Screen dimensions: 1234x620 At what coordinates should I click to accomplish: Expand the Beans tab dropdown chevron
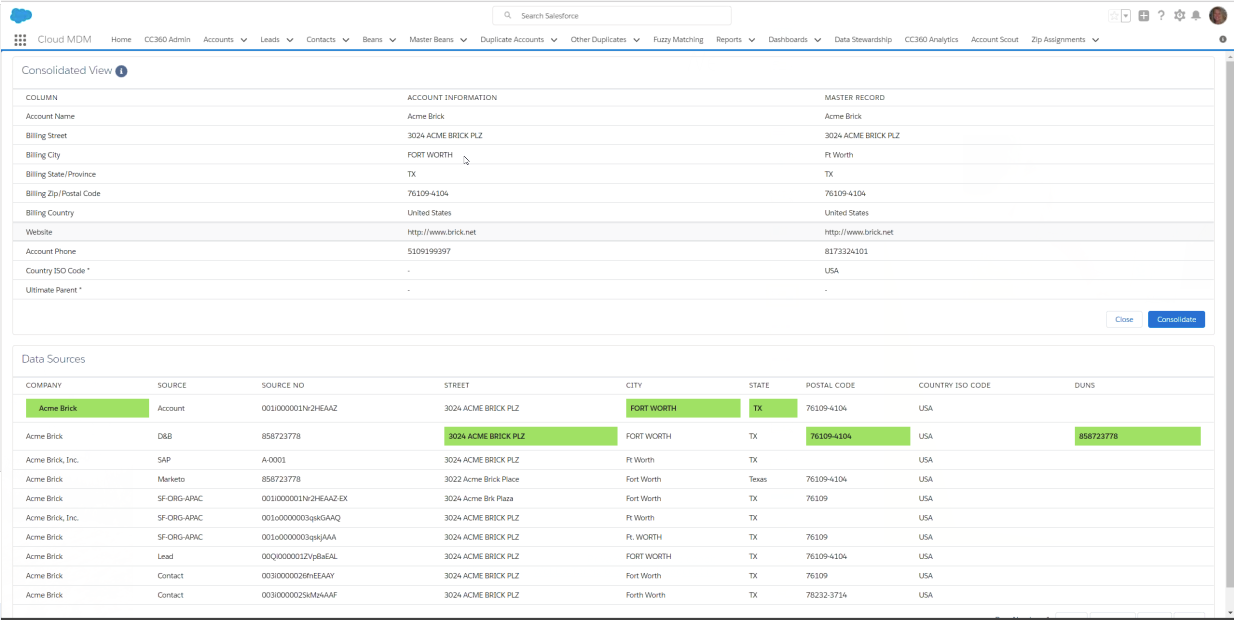(392, 40)
